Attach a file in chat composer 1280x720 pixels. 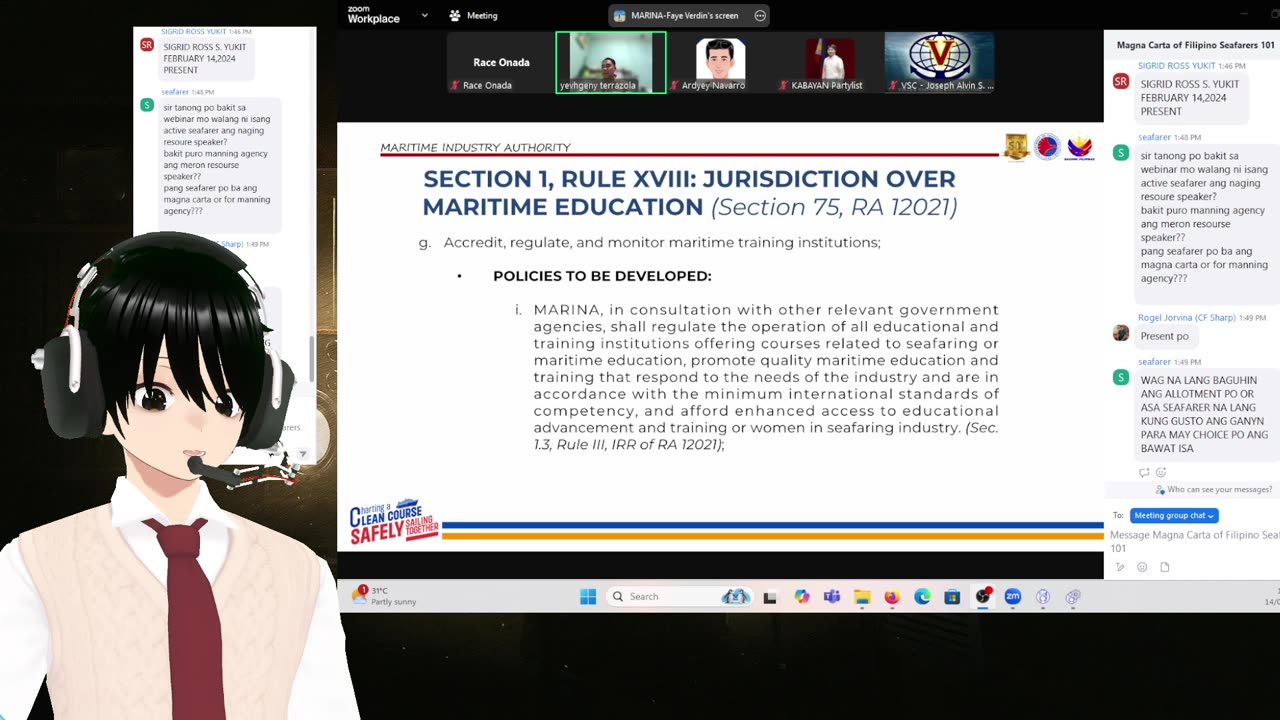(1165, 567)
